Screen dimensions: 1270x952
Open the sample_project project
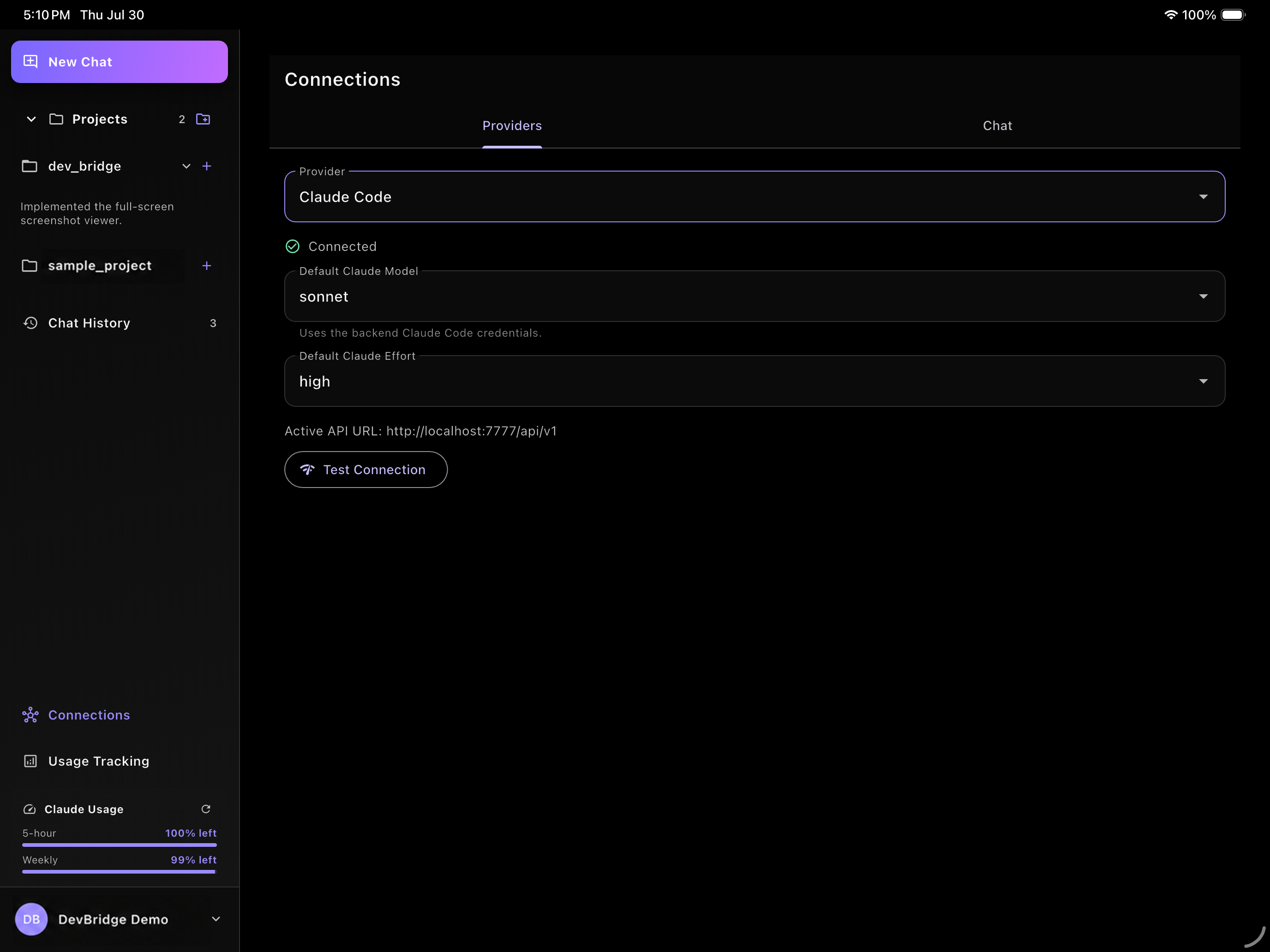(100, 266)
